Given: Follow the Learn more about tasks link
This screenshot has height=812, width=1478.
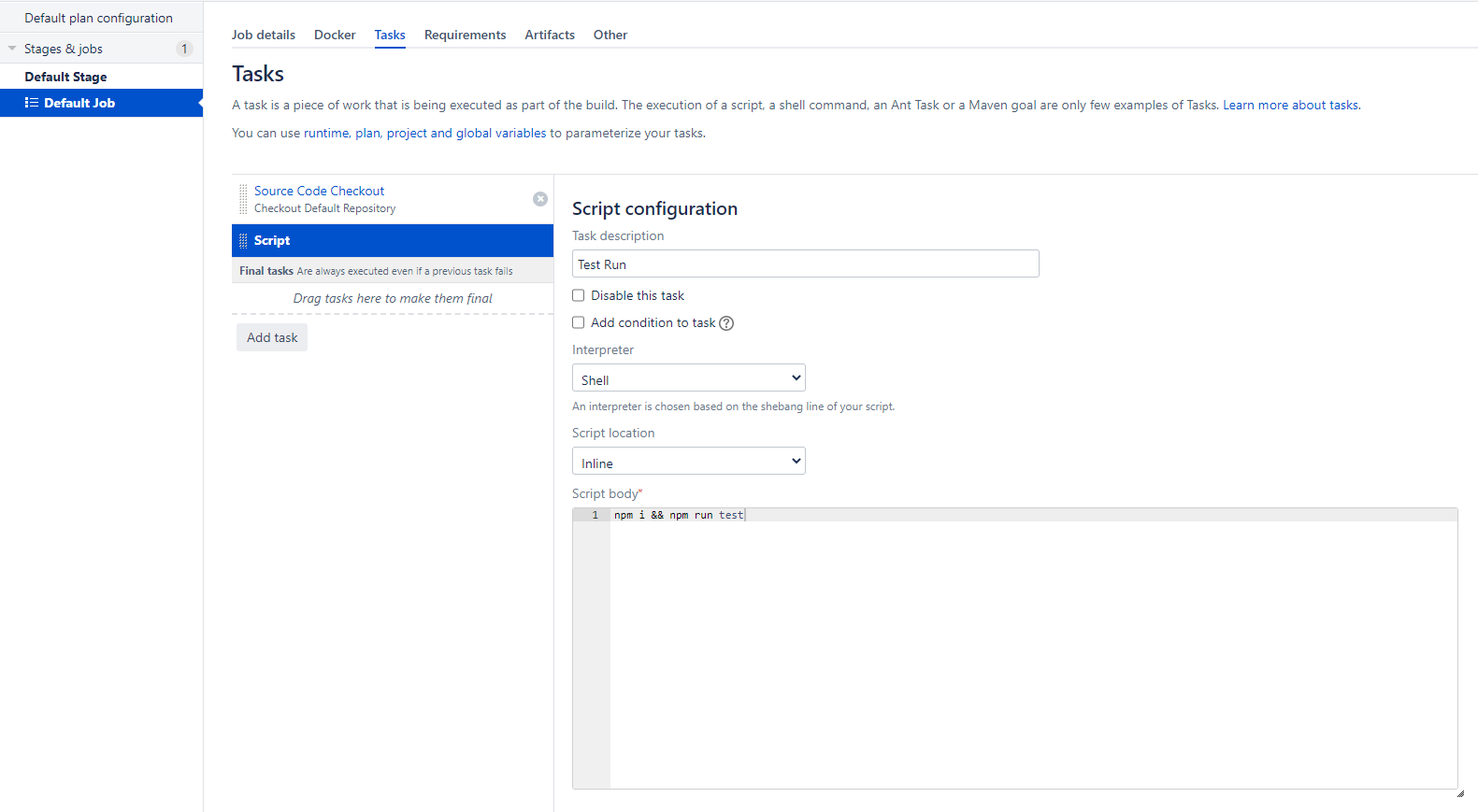Looking at the screenshot, I should [1291, 106].
